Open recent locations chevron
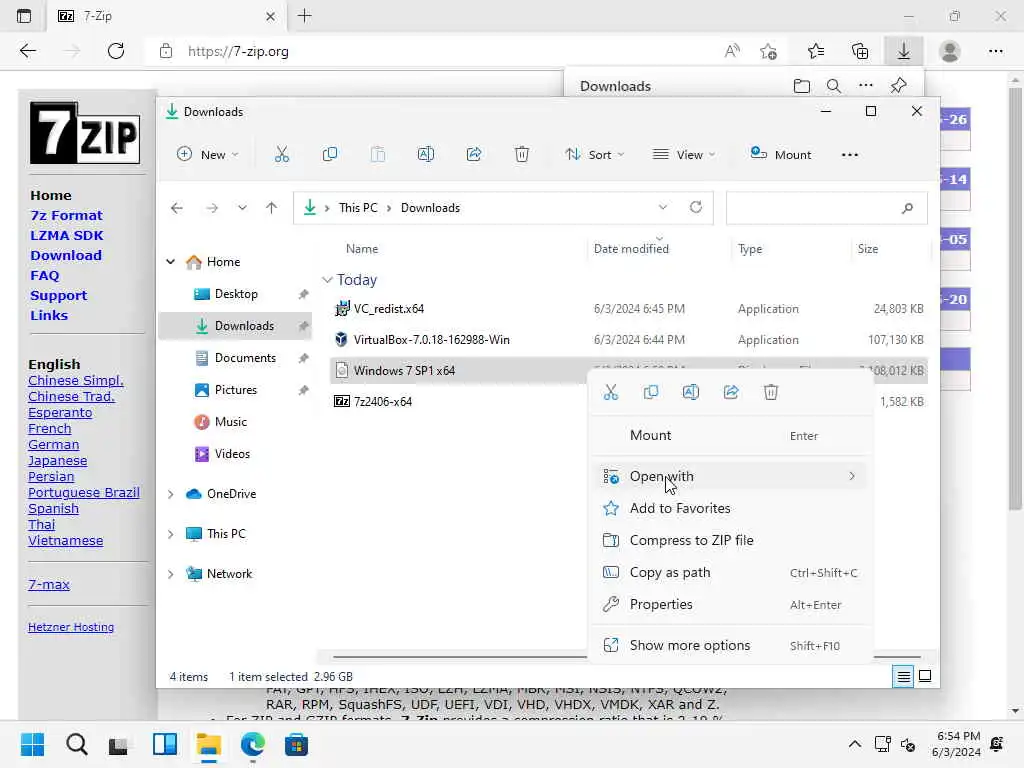The width and height of the screenshot is (1024, 768). [x=242, y=208]
